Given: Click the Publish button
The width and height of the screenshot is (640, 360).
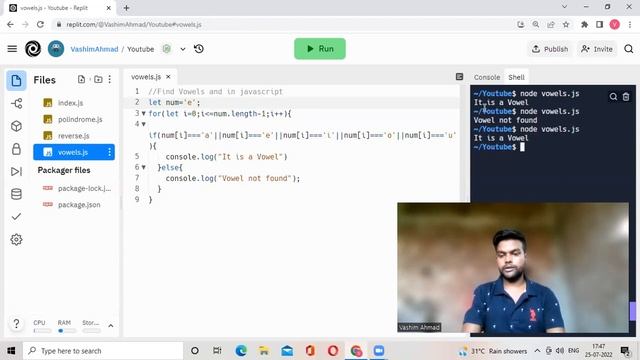Looking at the screenshot, I should 550,49.
